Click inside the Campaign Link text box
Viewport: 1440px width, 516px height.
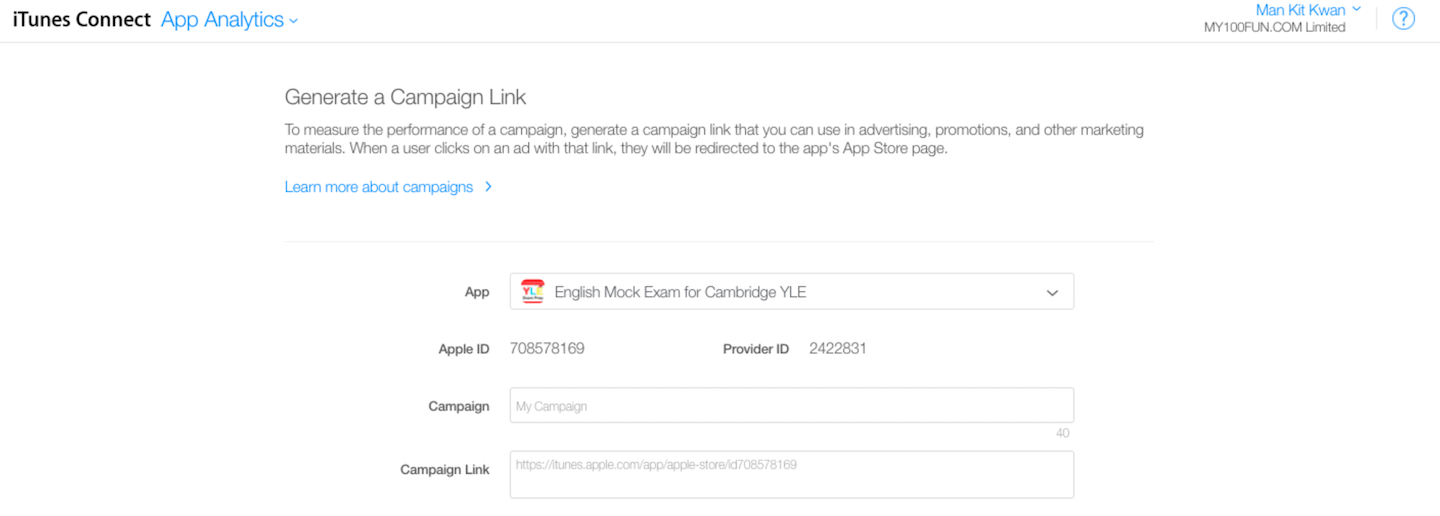pos(790,475)
